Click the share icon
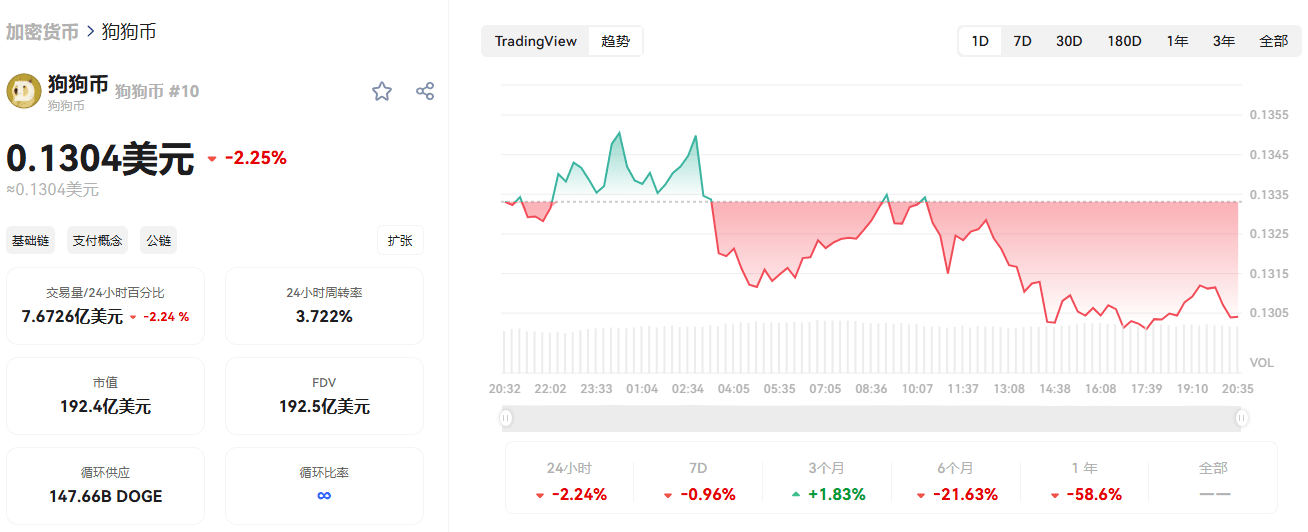Viewport: 1308px width, 532px height. click(x=425, y=92)
